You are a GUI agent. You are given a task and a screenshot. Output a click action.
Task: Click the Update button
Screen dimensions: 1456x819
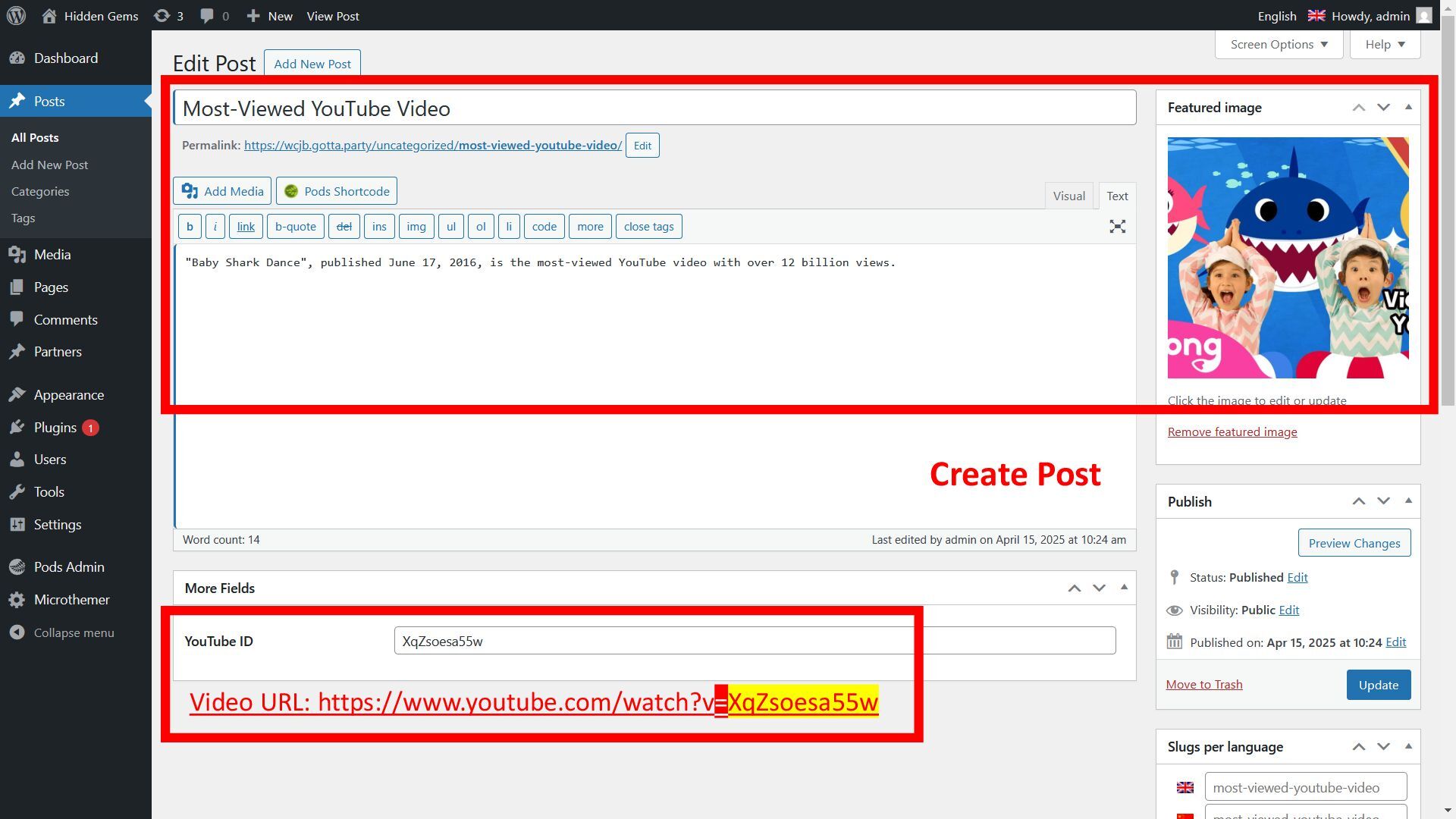coord(1379,685)
